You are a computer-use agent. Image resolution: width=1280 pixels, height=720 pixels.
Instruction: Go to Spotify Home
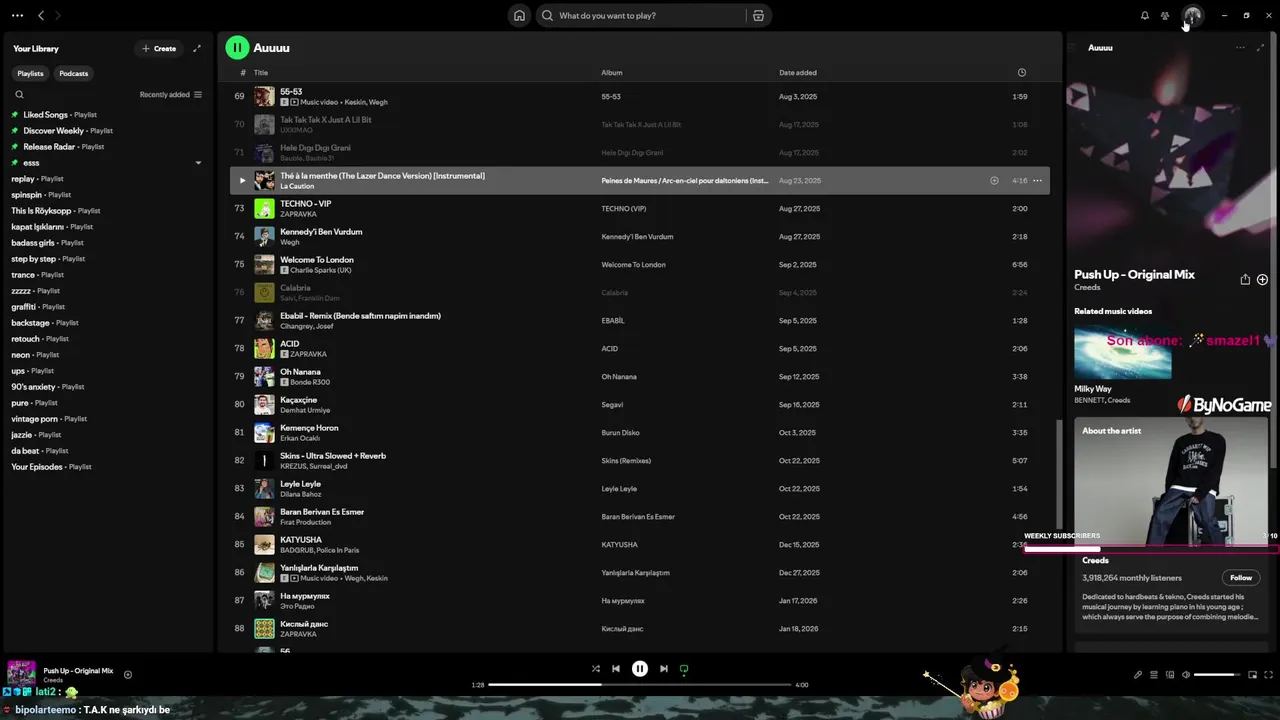pyautogui.click(x=519, y=16)
